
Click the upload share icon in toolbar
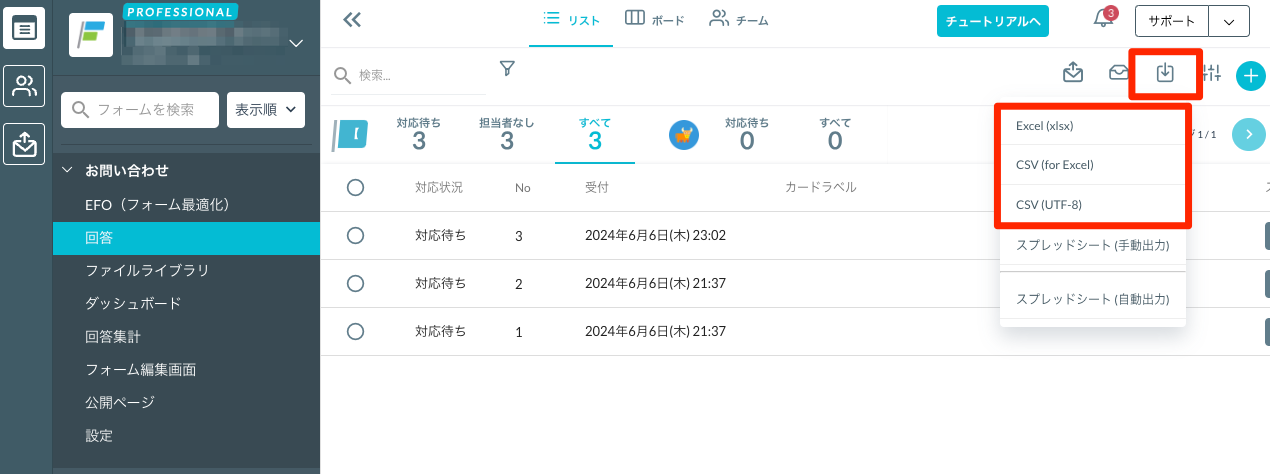[1073, 73]
